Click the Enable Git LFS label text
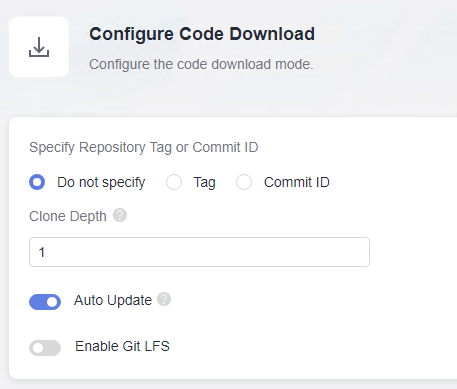This screenshot has height=389, width=457. click(122, 346)
